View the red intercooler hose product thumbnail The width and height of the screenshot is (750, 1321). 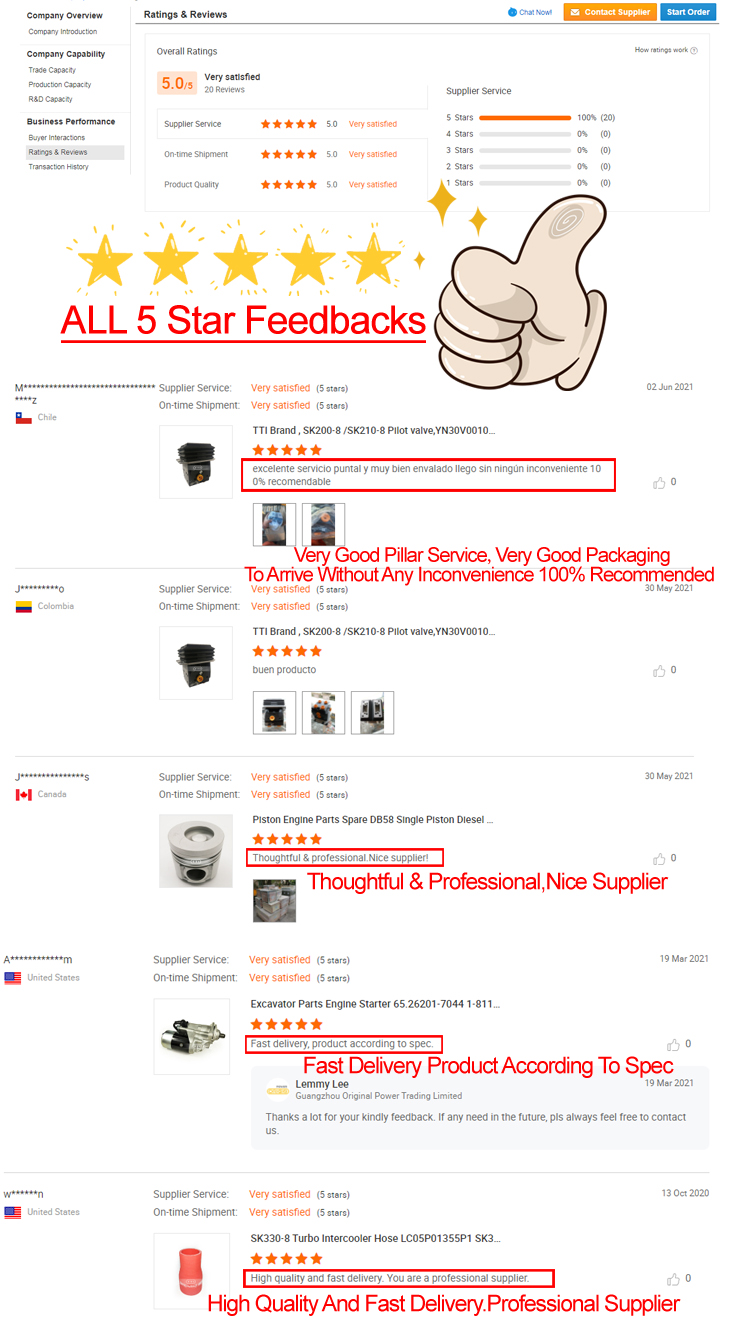click(x=190, y=1270)
